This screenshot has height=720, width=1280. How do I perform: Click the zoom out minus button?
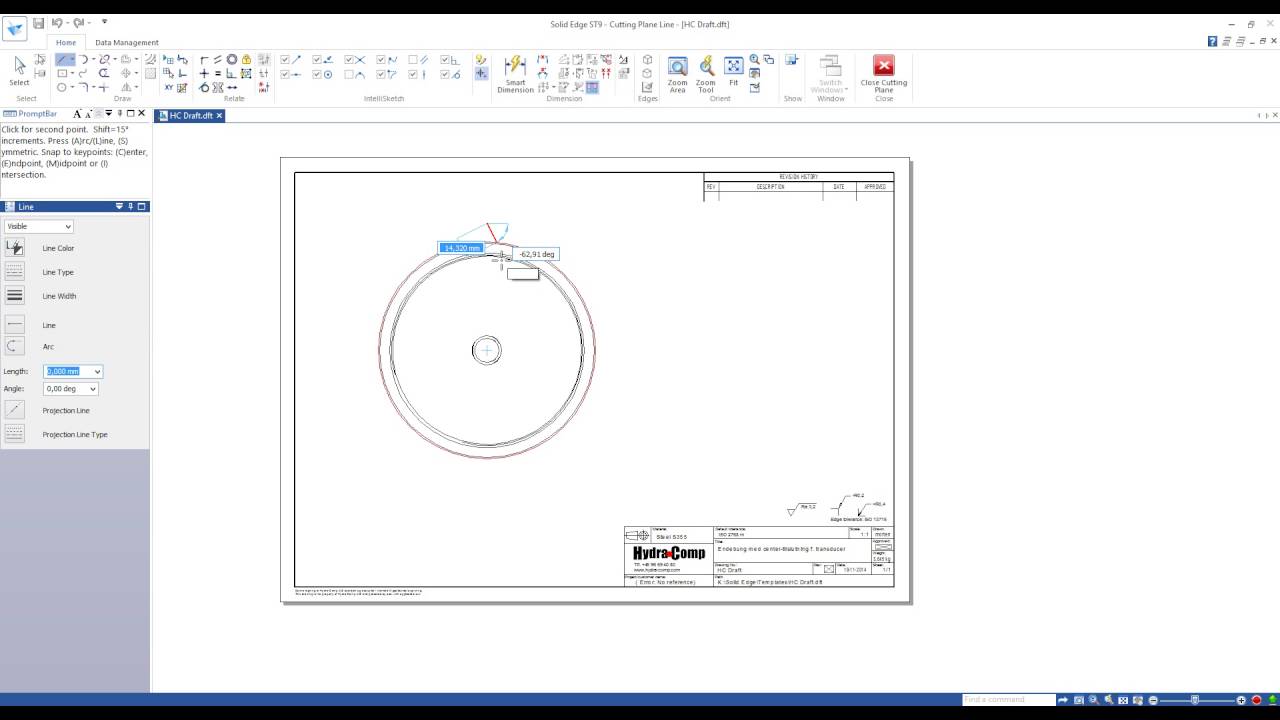pyautogui.click(x=1153, y=700)
